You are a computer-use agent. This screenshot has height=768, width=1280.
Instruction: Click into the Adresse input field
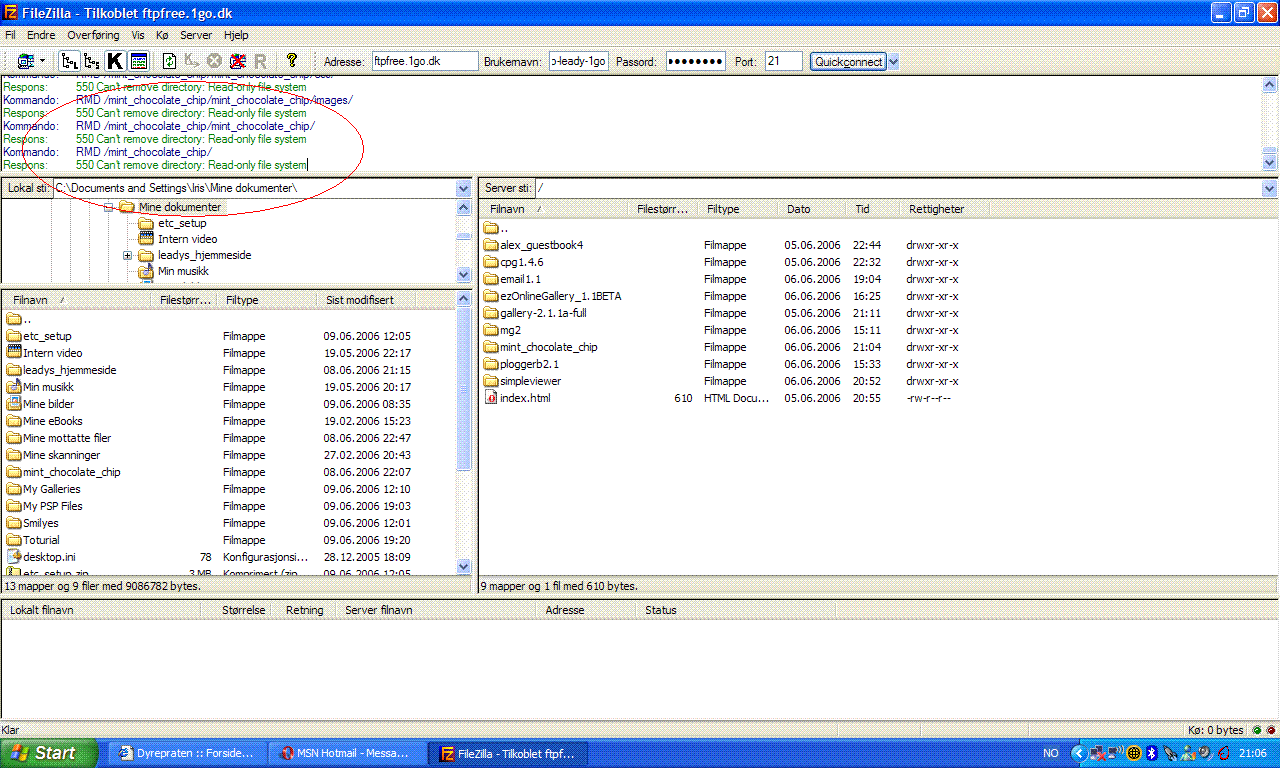425,61
